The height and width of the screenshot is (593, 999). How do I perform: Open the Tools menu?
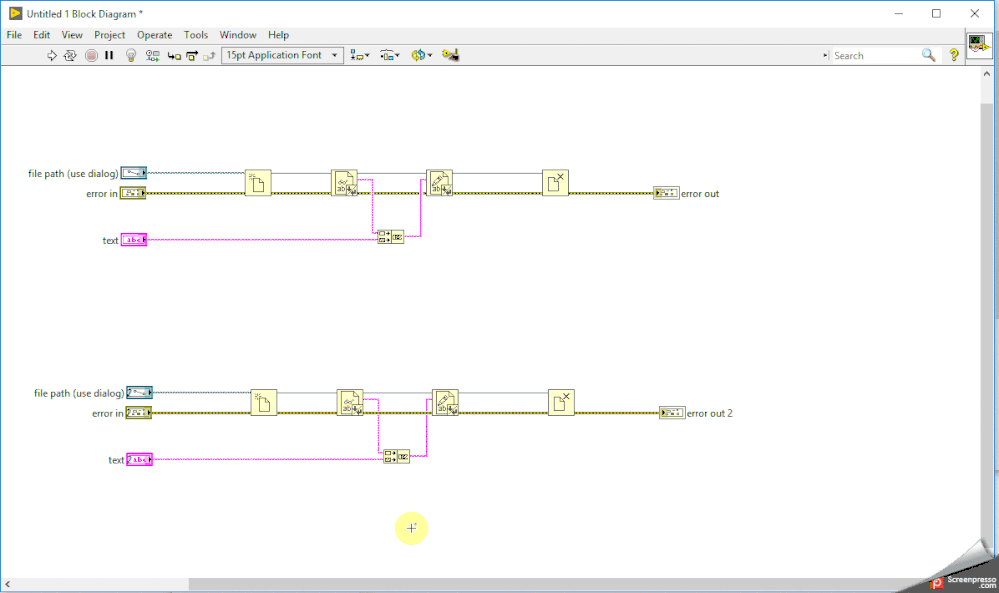pos(196,35)
